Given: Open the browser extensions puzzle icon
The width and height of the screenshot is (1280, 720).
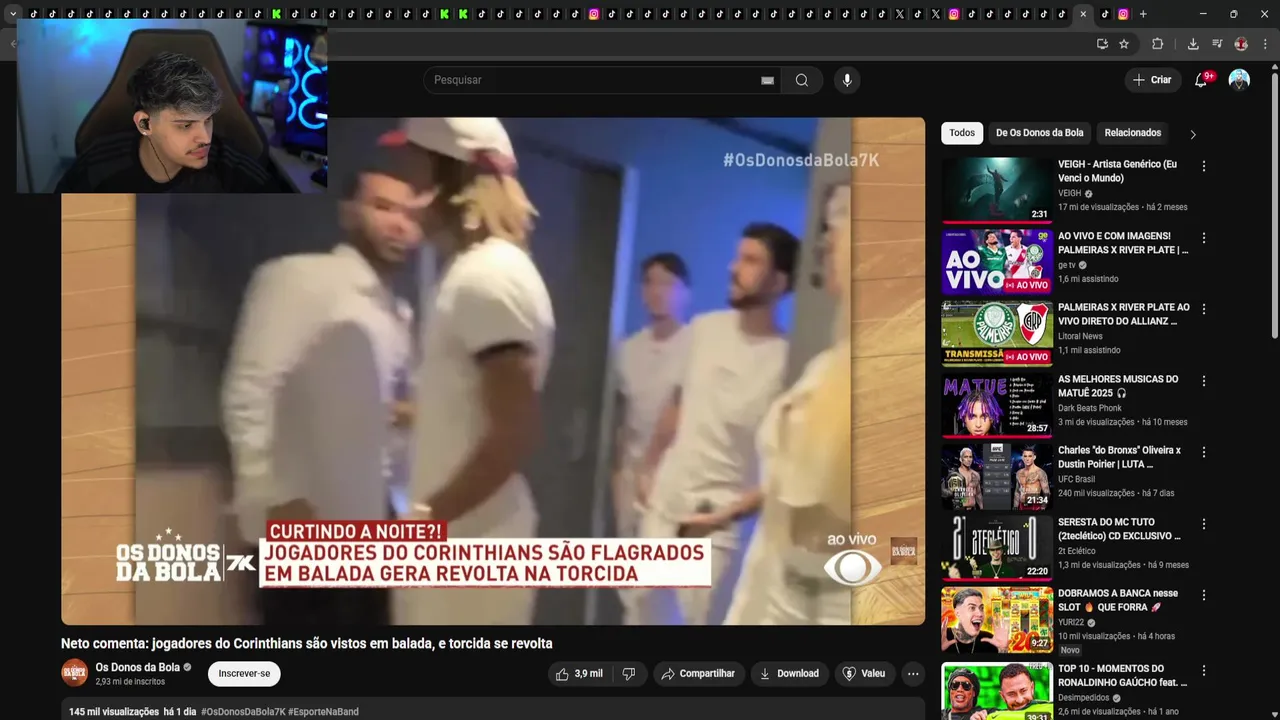Looking at the screenshot, I should [x=1158, y=44].
